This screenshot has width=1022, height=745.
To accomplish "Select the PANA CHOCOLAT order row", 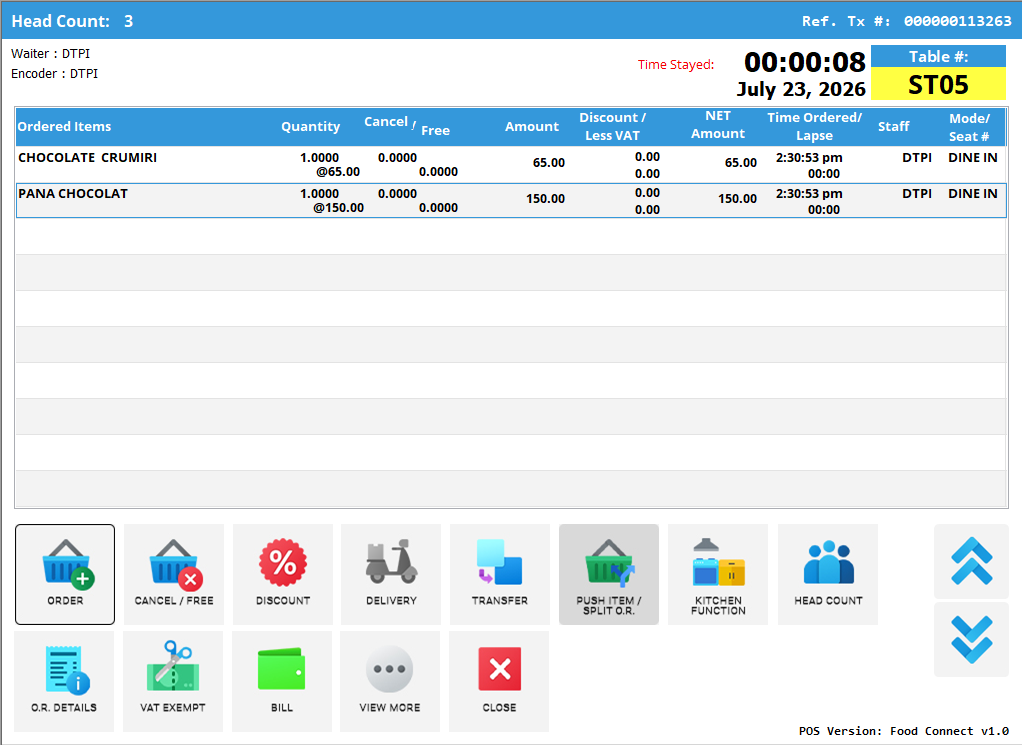I will point(511,201).
